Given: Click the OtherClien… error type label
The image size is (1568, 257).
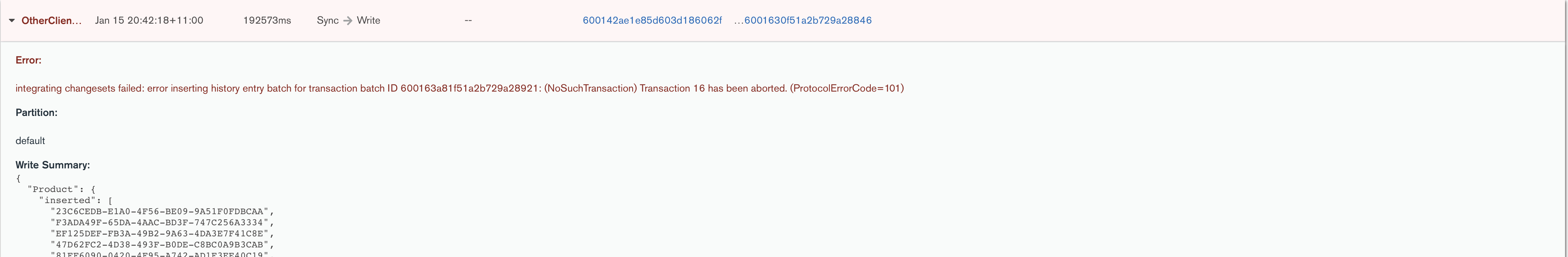Looking at the screenshot, I should [x=51, y=21].
